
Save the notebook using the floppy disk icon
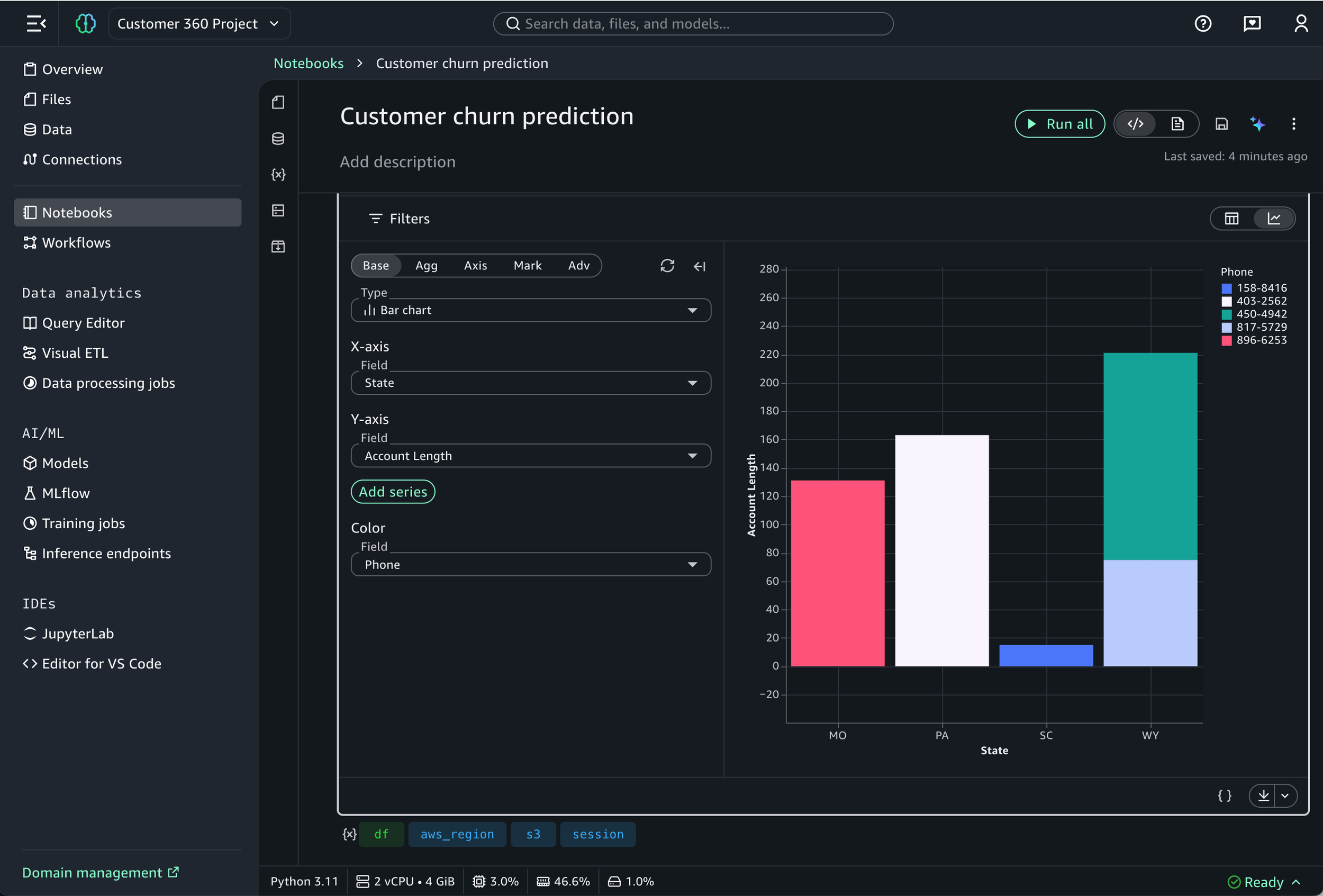pyautogui.click(x=1222, y=123)
